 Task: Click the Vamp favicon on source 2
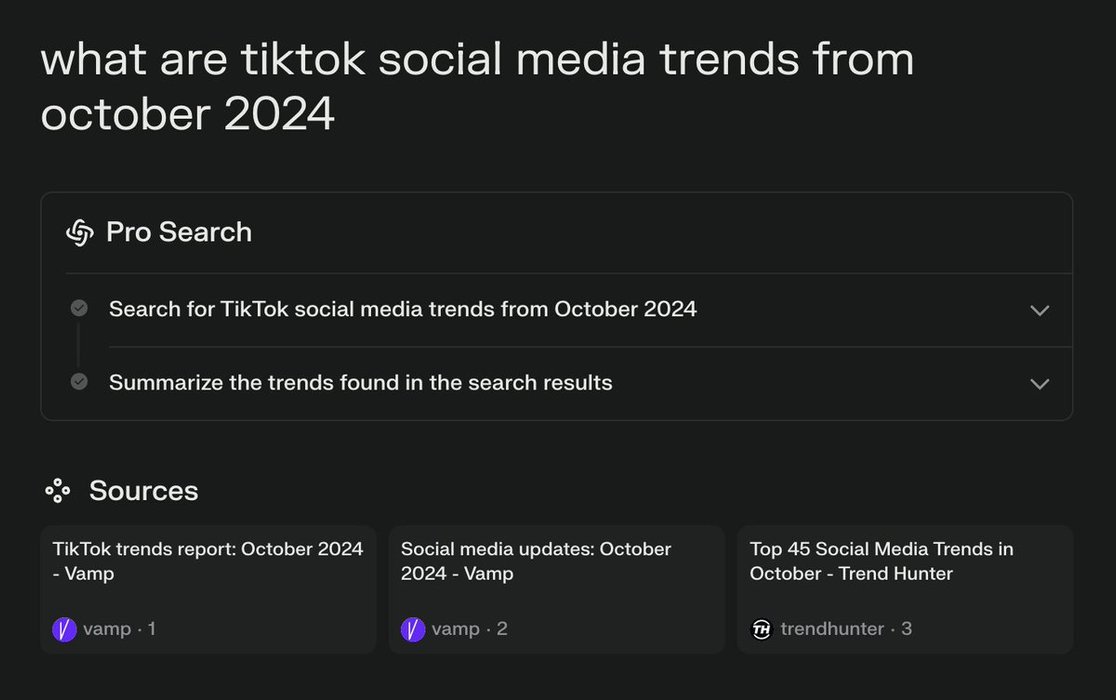[x=413, y=629]
